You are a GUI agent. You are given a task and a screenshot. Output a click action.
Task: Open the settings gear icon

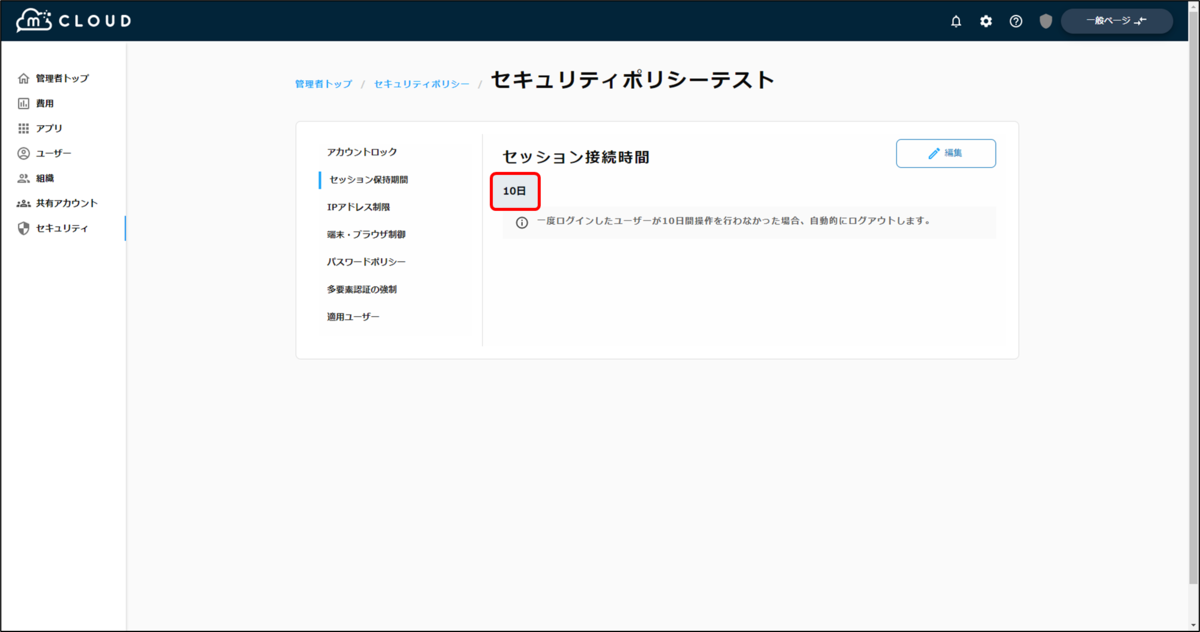coord(986,20)
